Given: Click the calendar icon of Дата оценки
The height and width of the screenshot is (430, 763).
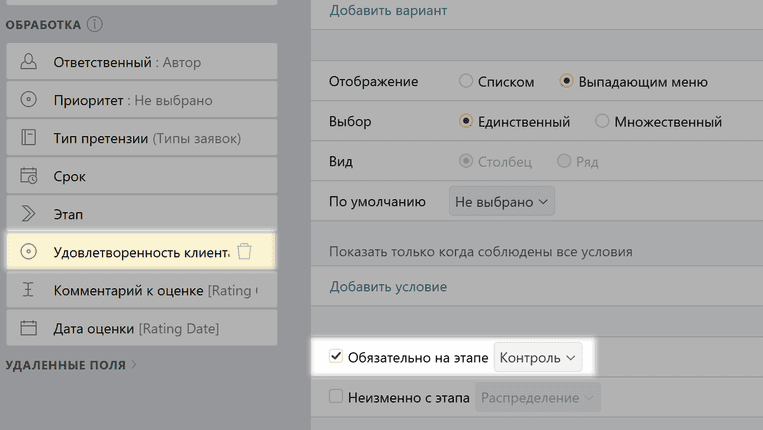Looking at the screenshot, I should 29,328.
